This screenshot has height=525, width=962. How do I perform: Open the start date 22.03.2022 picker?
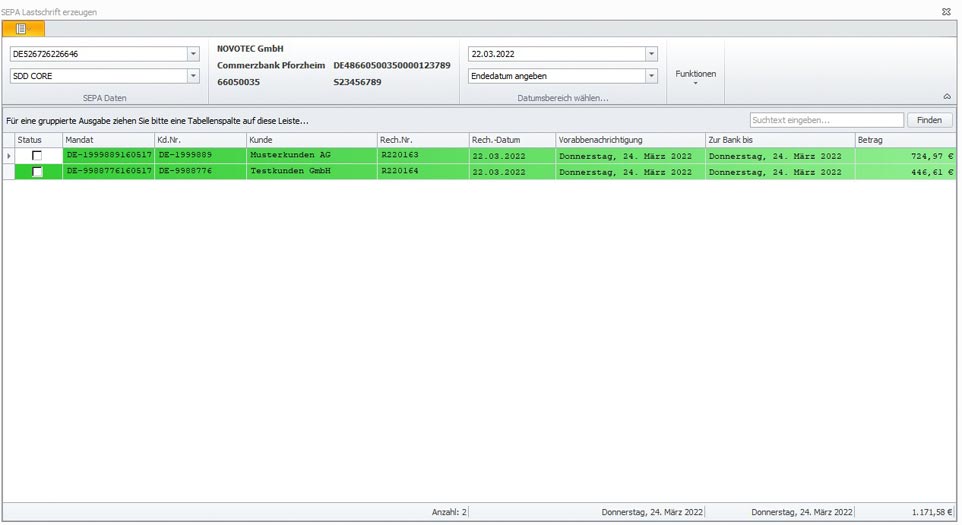pos(651,54)
